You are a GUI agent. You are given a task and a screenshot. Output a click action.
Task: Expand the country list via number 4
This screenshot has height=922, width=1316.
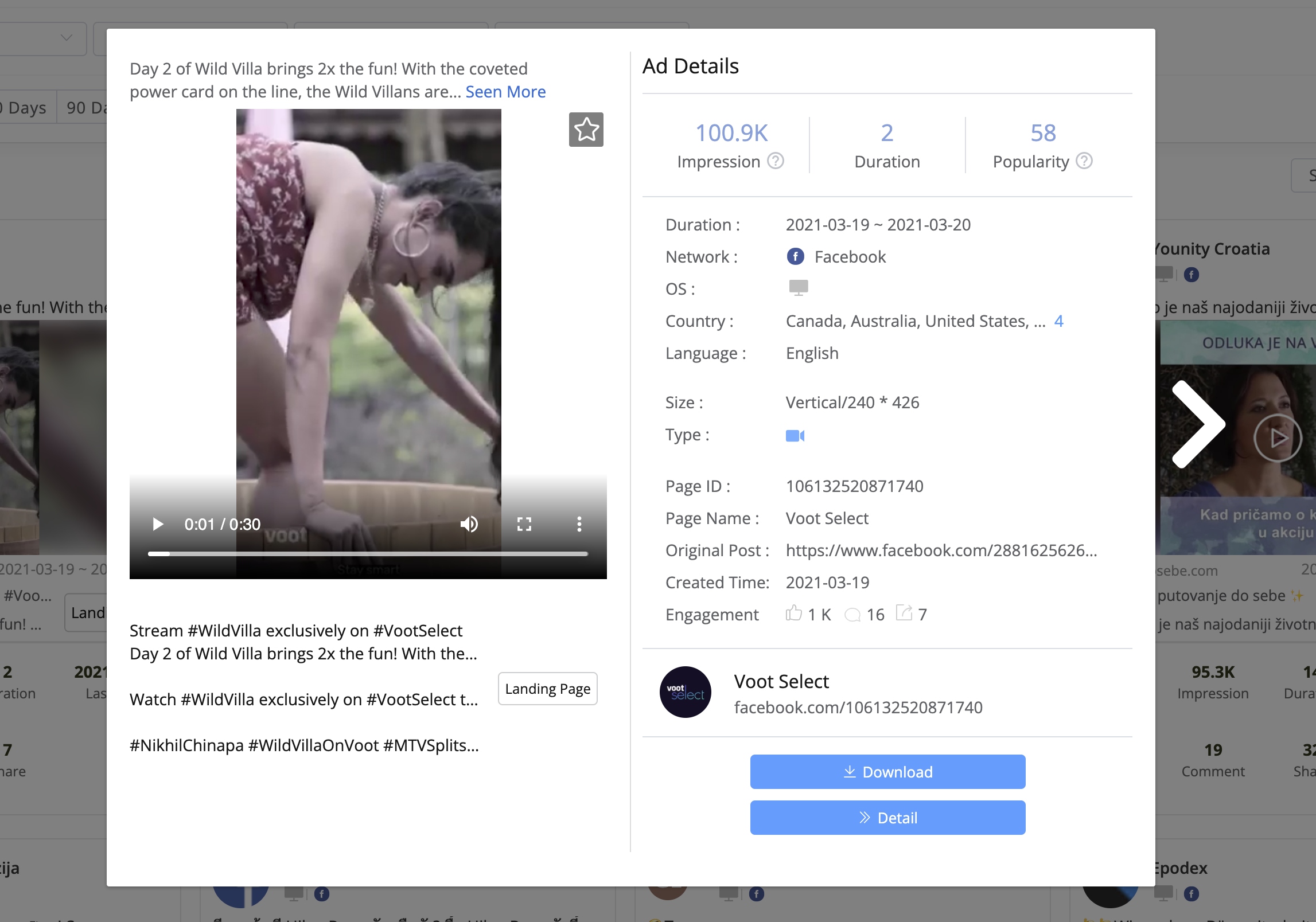tap(1059, 321)
